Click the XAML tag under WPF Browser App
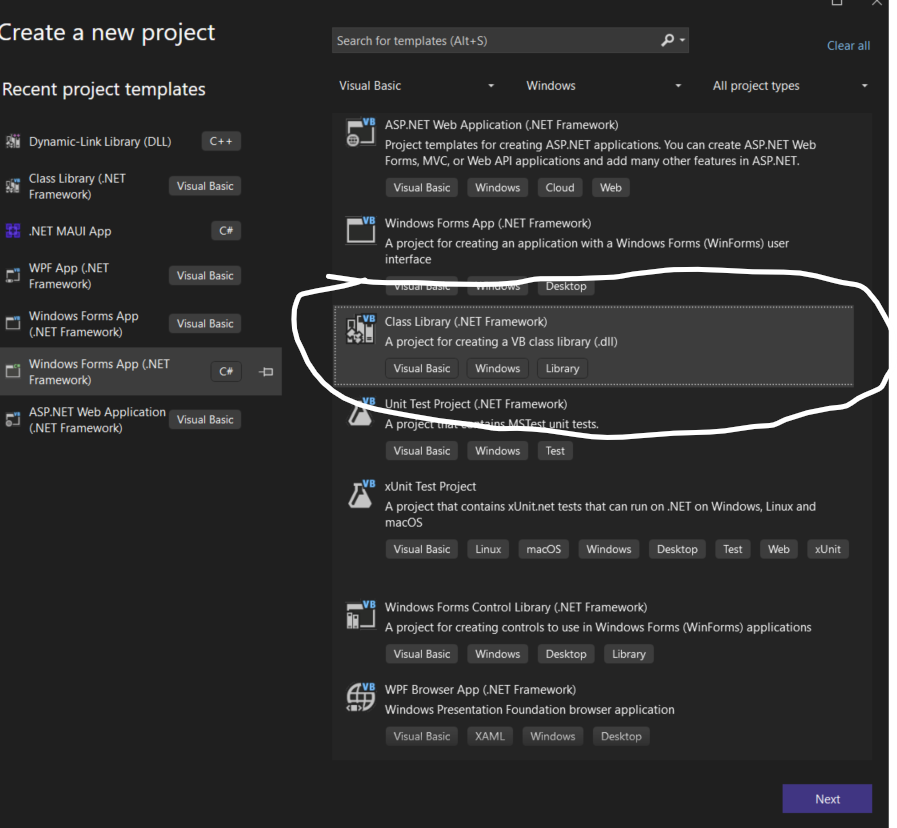897x828 pixels. 490,736
